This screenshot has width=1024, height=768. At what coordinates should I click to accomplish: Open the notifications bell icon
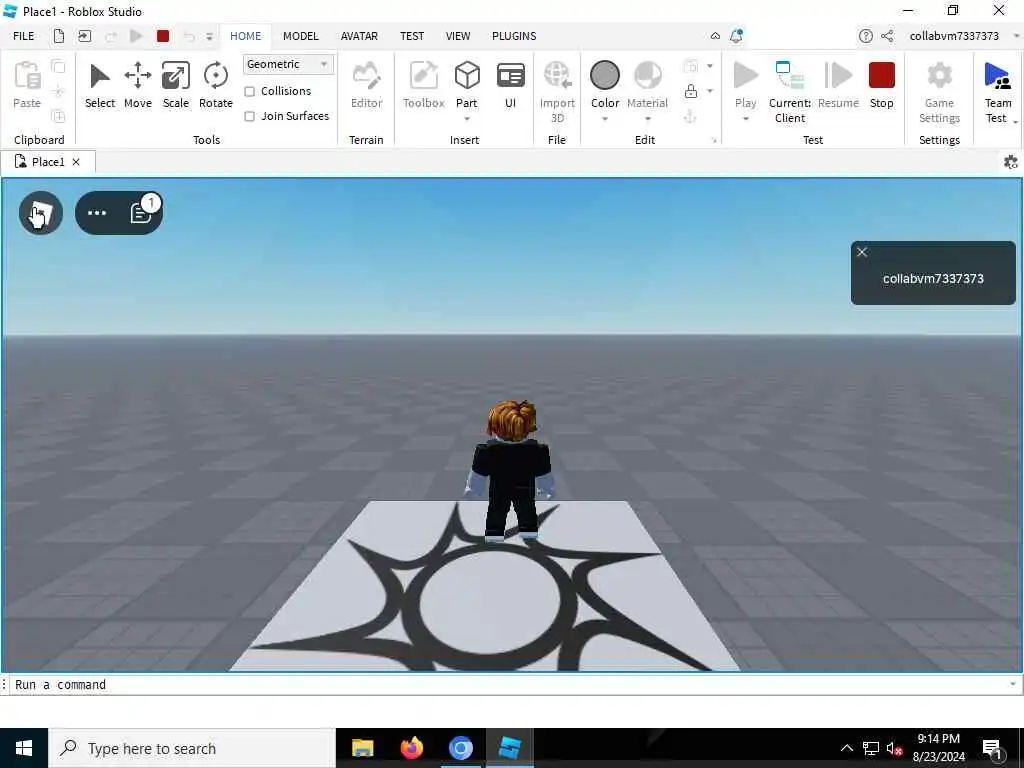click(x=737, y=36)
